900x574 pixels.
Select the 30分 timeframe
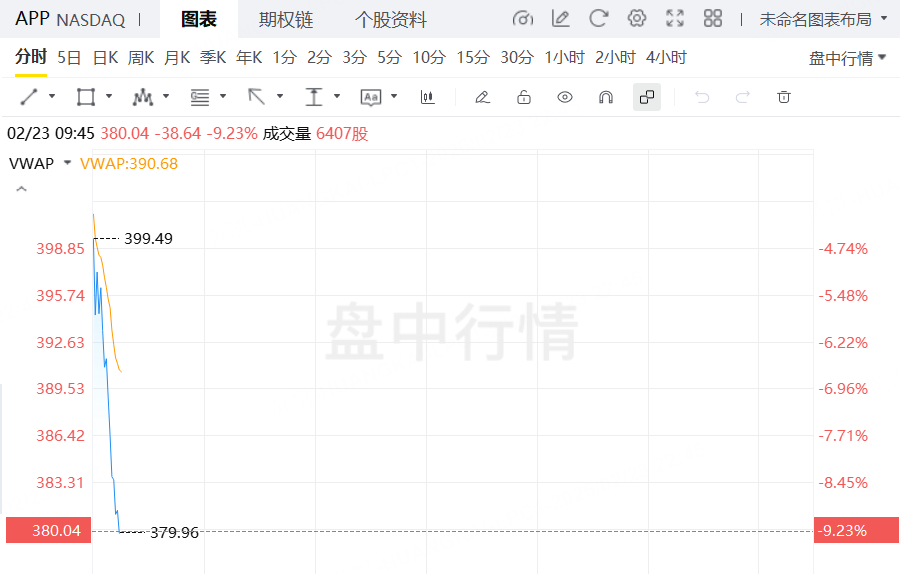(x=517, y=57)
